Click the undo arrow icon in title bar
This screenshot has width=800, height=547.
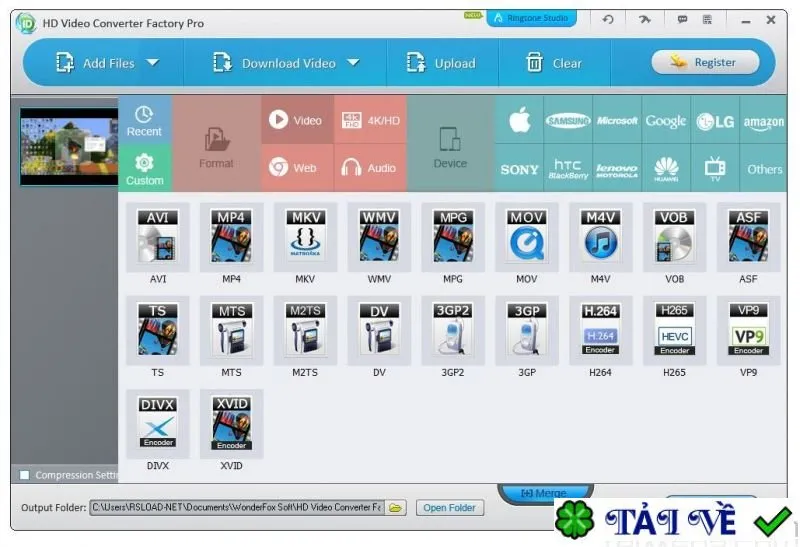coord(608,19)
